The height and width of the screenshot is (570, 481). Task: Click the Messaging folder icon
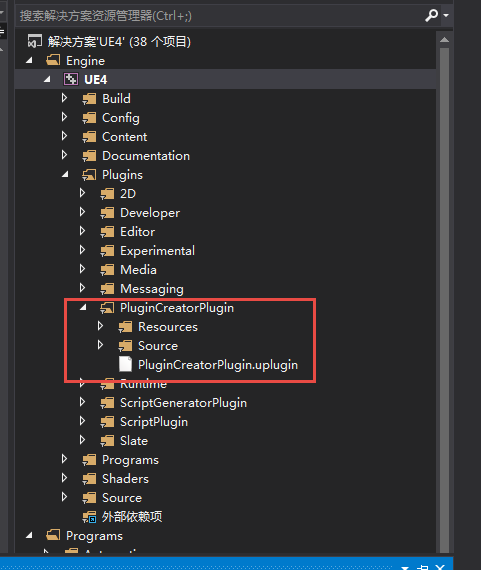coord(107,289)
